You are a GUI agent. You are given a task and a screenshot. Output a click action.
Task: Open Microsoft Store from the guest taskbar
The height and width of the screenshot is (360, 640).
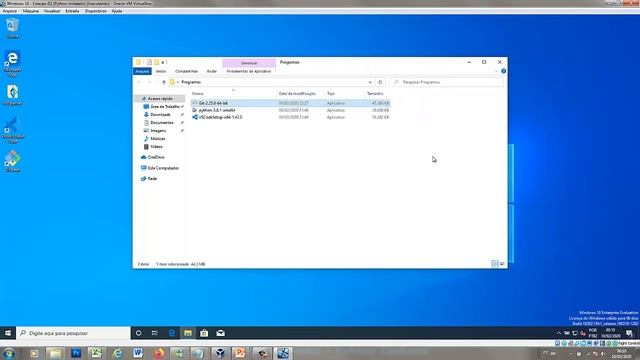click(x=204, y=333)
